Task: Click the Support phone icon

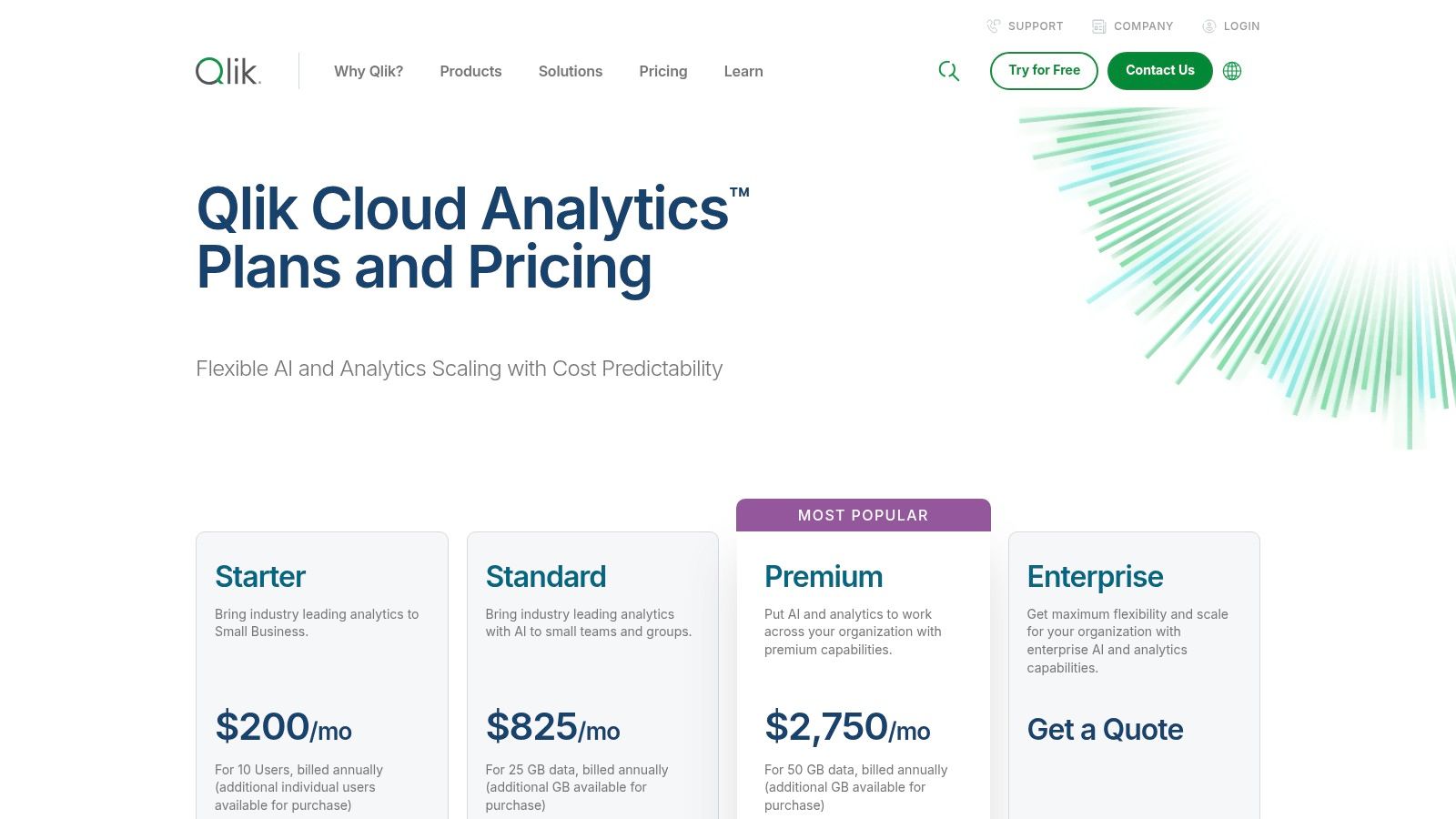Action: click(x=992, y=25)
